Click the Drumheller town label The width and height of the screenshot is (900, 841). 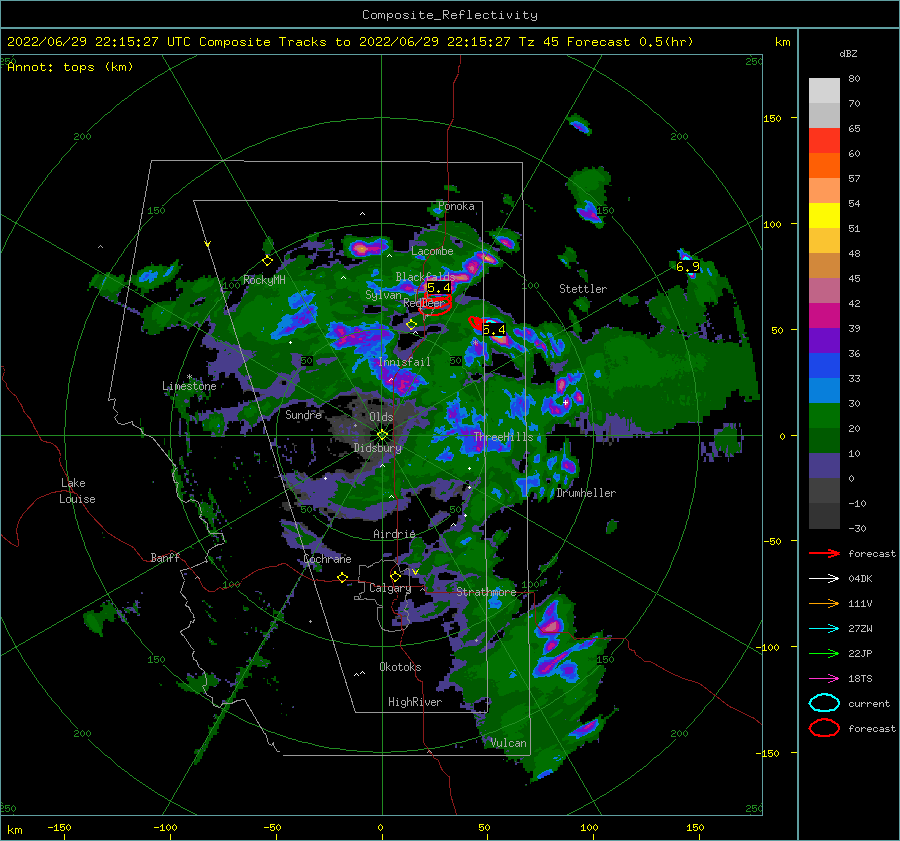click(586, 493)
